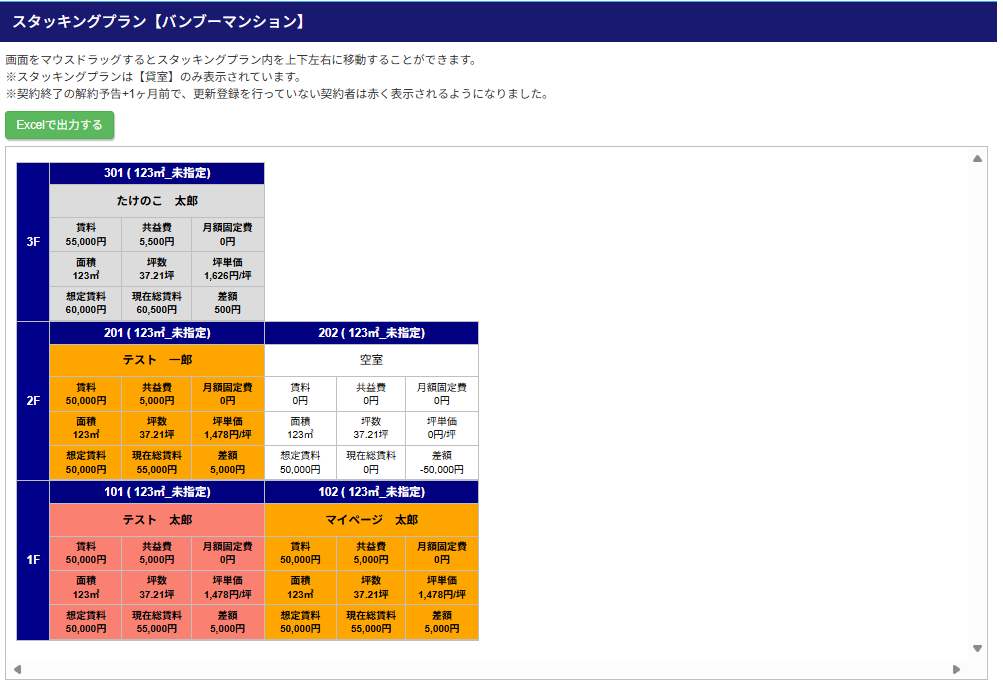Click the scroll up arrow
Screen dimensions: 1003x689
pos(977,158)
